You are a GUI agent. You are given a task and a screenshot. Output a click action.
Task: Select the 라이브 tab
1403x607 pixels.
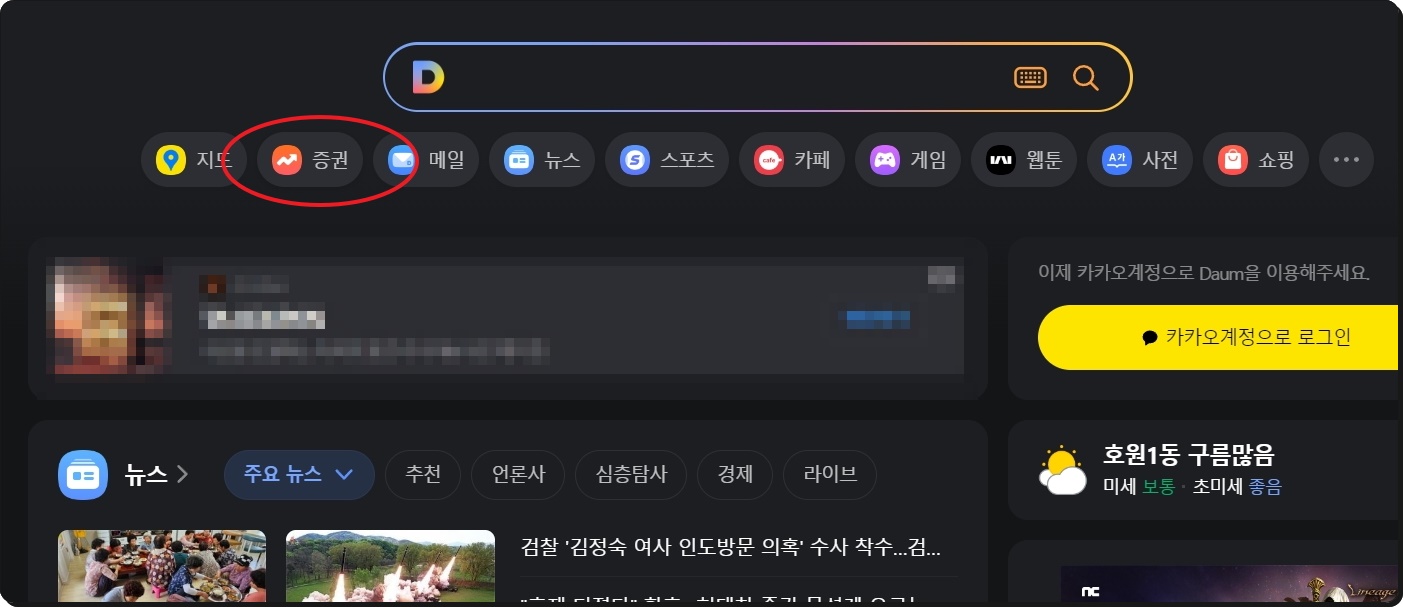tap(830, 475)
